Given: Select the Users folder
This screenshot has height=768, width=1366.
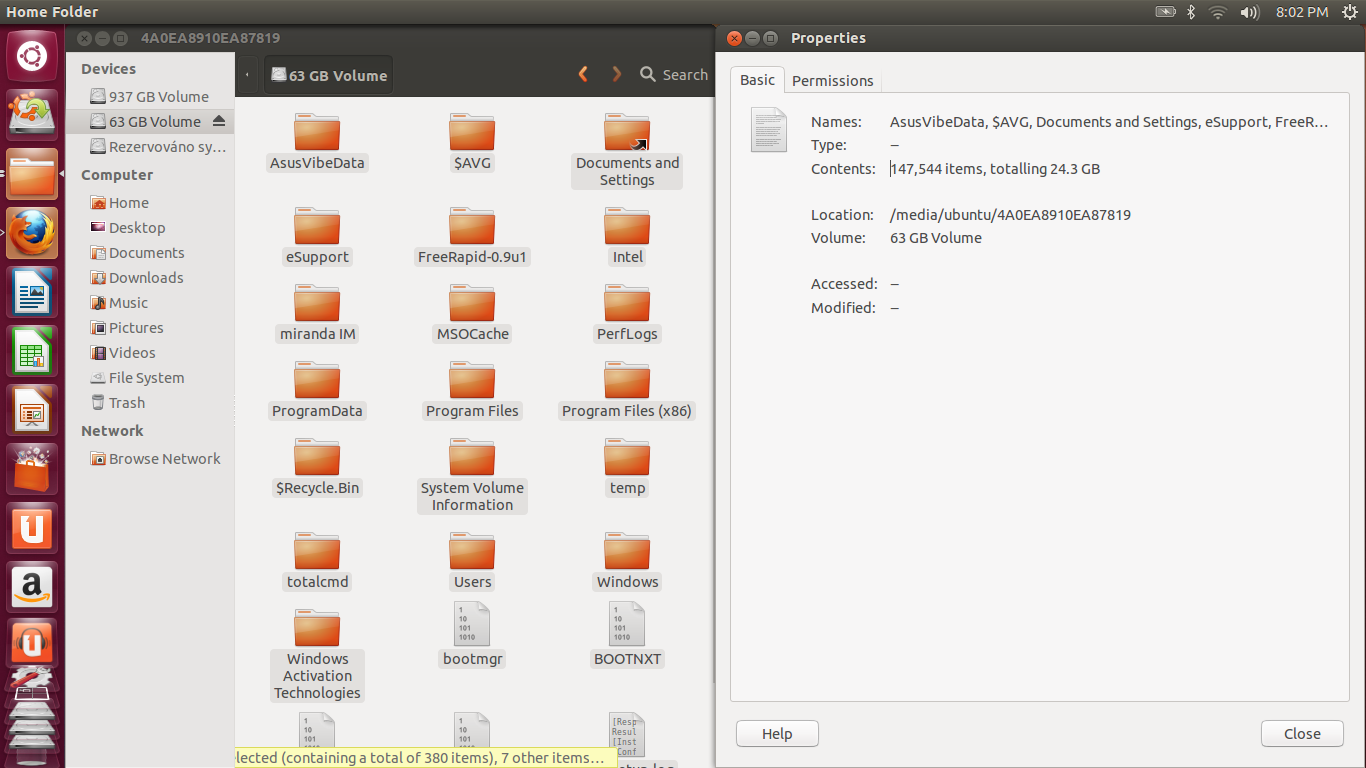Looking at the screenshot, I should pos(472,562).
